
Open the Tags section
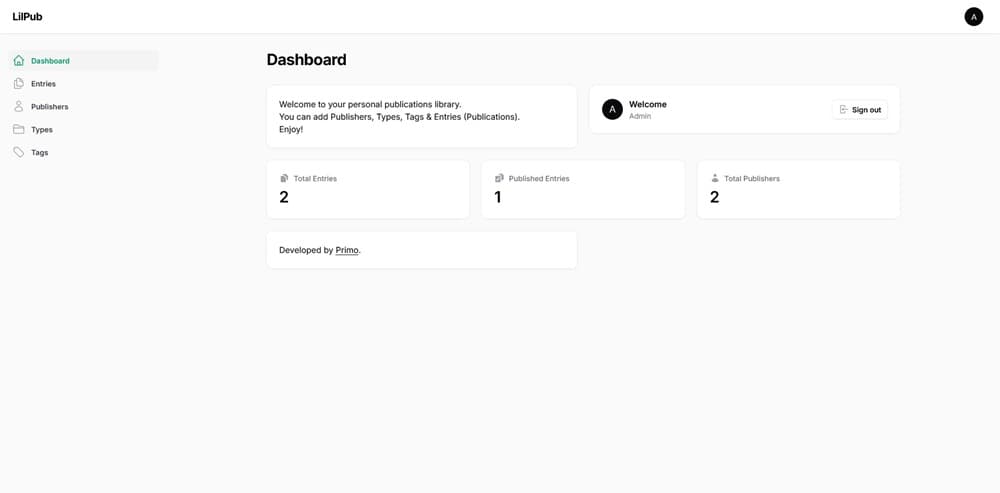[40, 153]
